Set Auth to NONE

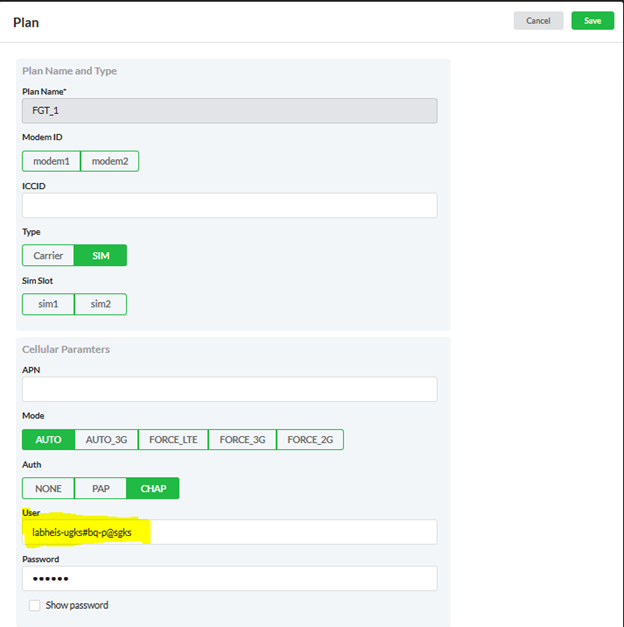point(48,488)
